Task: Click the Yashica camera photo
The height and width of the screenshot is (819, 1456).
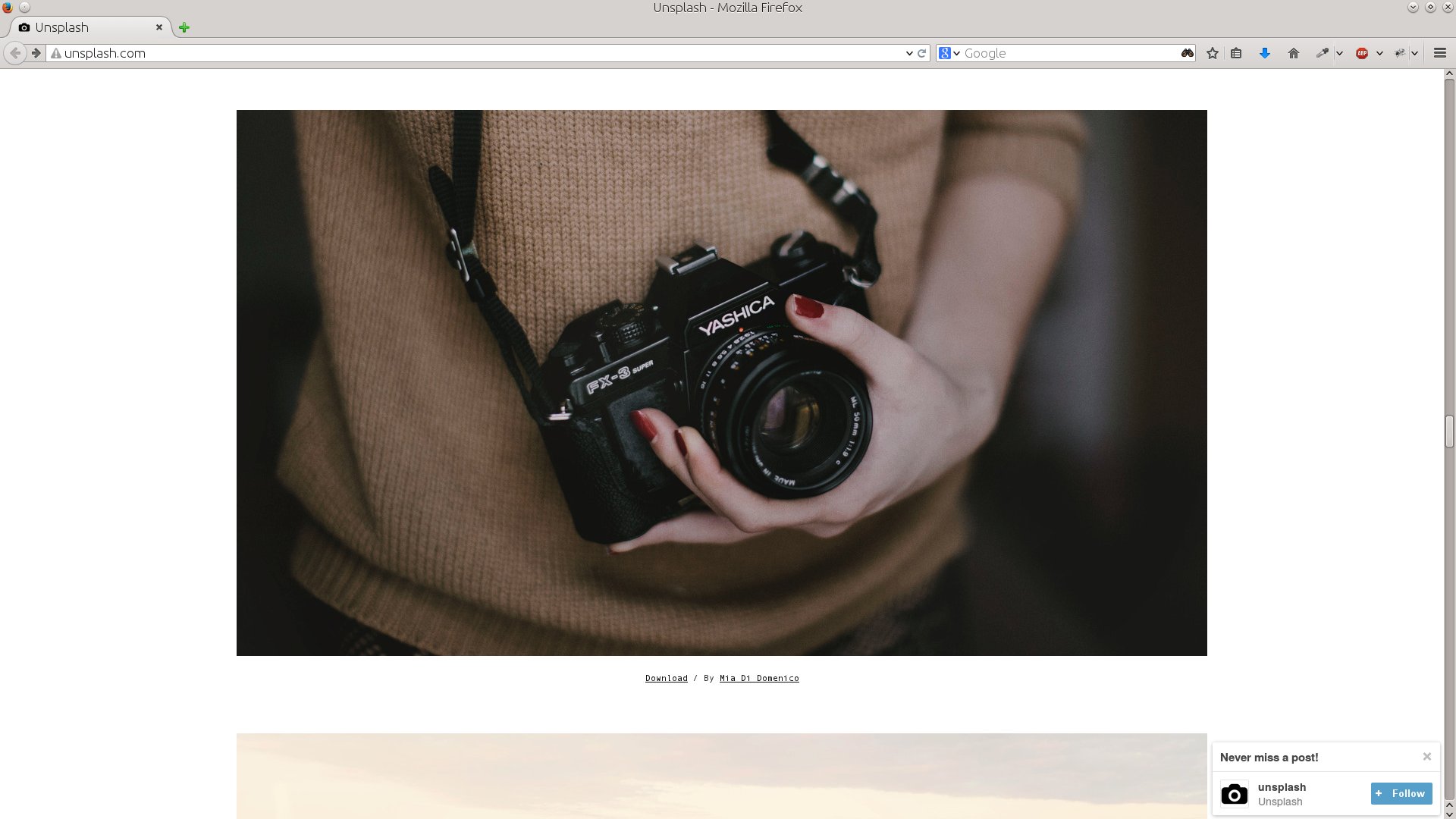Action: pos(722,383)
